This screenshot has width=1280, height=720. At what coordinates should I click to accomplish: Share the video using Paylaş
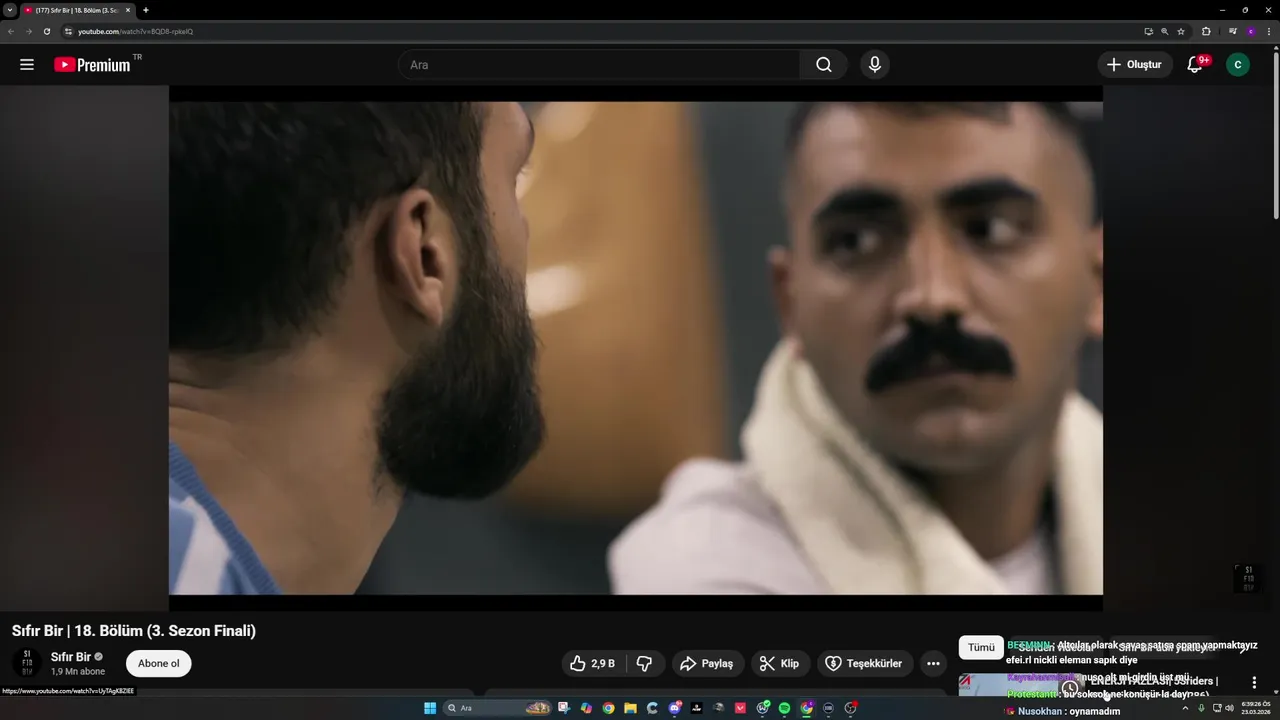coord(707,663)
